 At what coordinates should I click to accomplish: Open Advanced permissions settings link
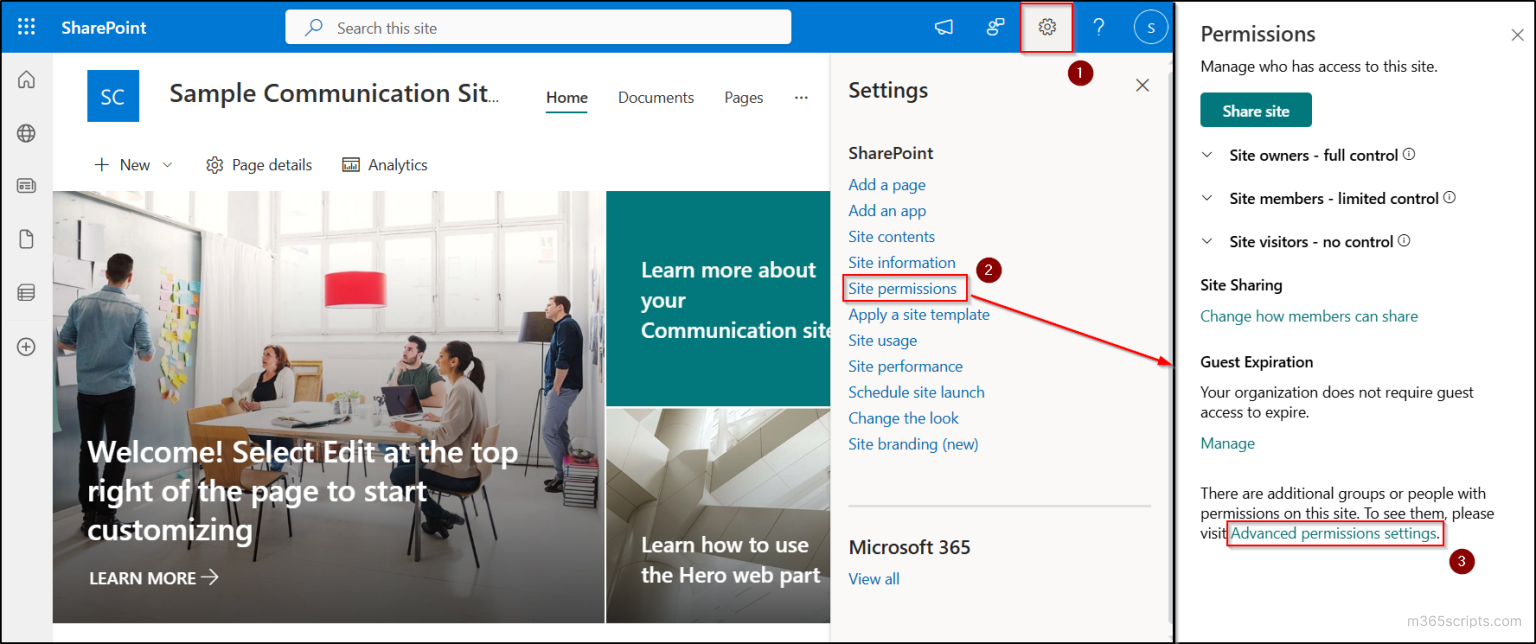1334,533
